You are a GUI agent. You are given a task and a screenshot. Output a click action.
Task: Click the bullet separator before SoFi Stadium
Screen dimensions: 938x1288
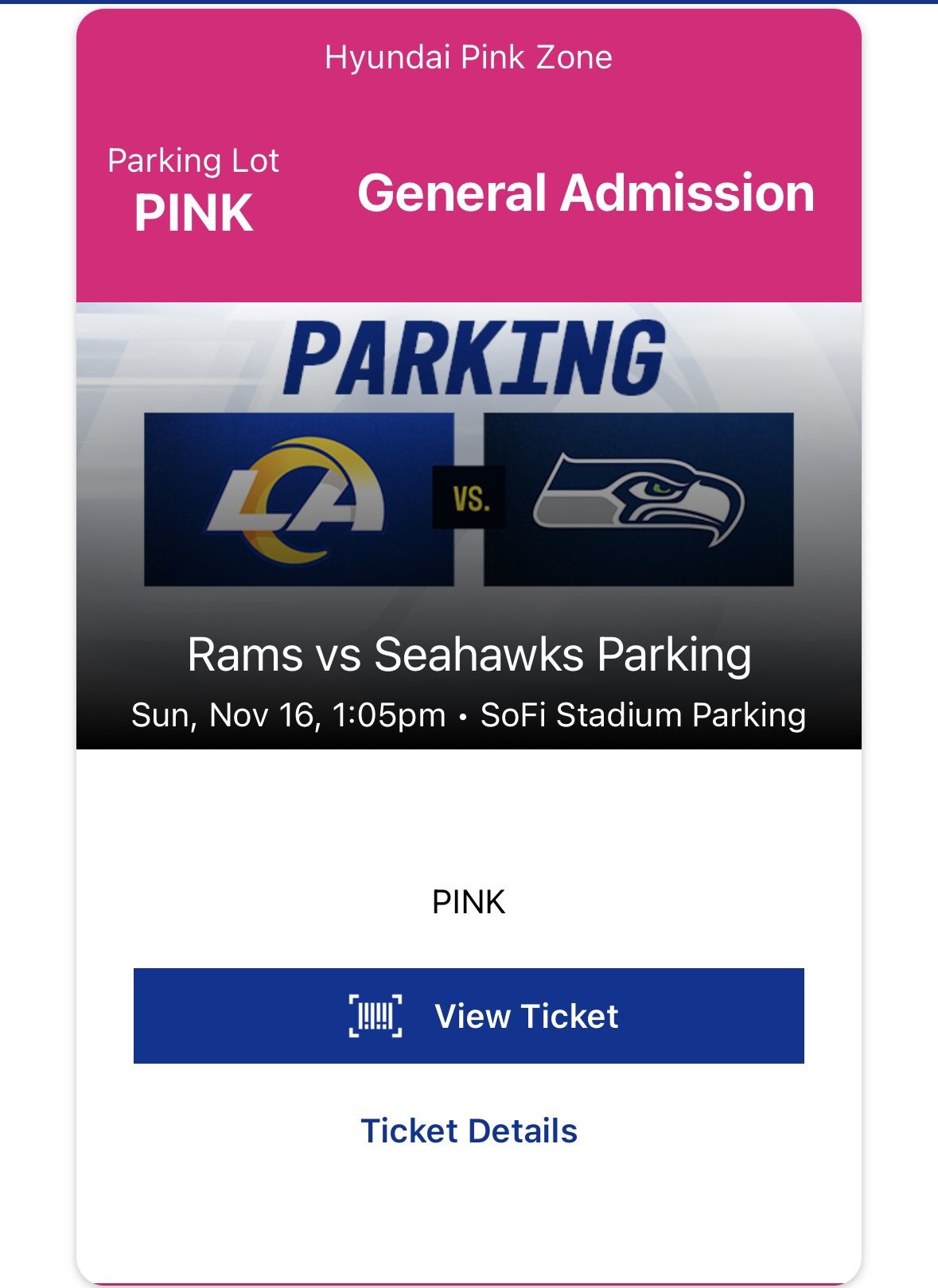point(463,716)
